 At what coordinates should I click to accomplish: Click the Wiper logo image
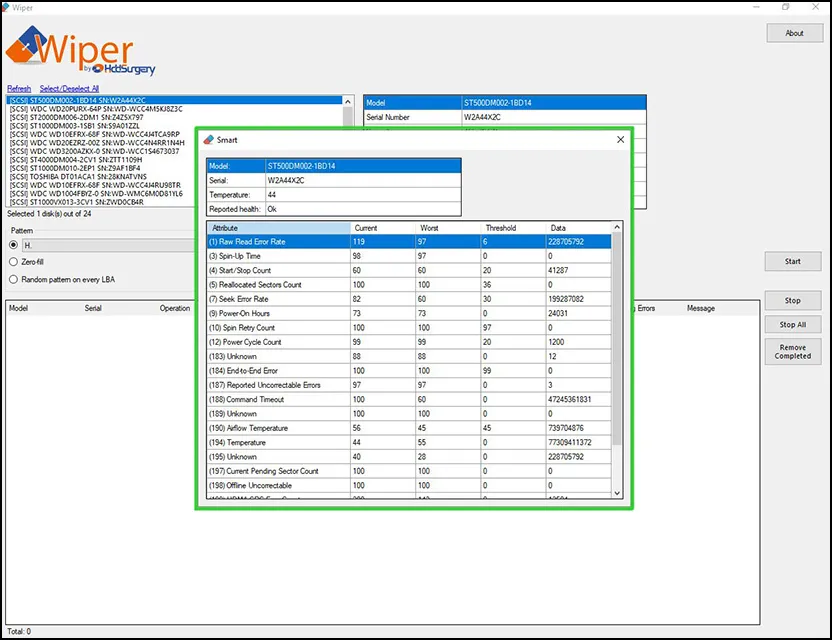tap(80, 51)
